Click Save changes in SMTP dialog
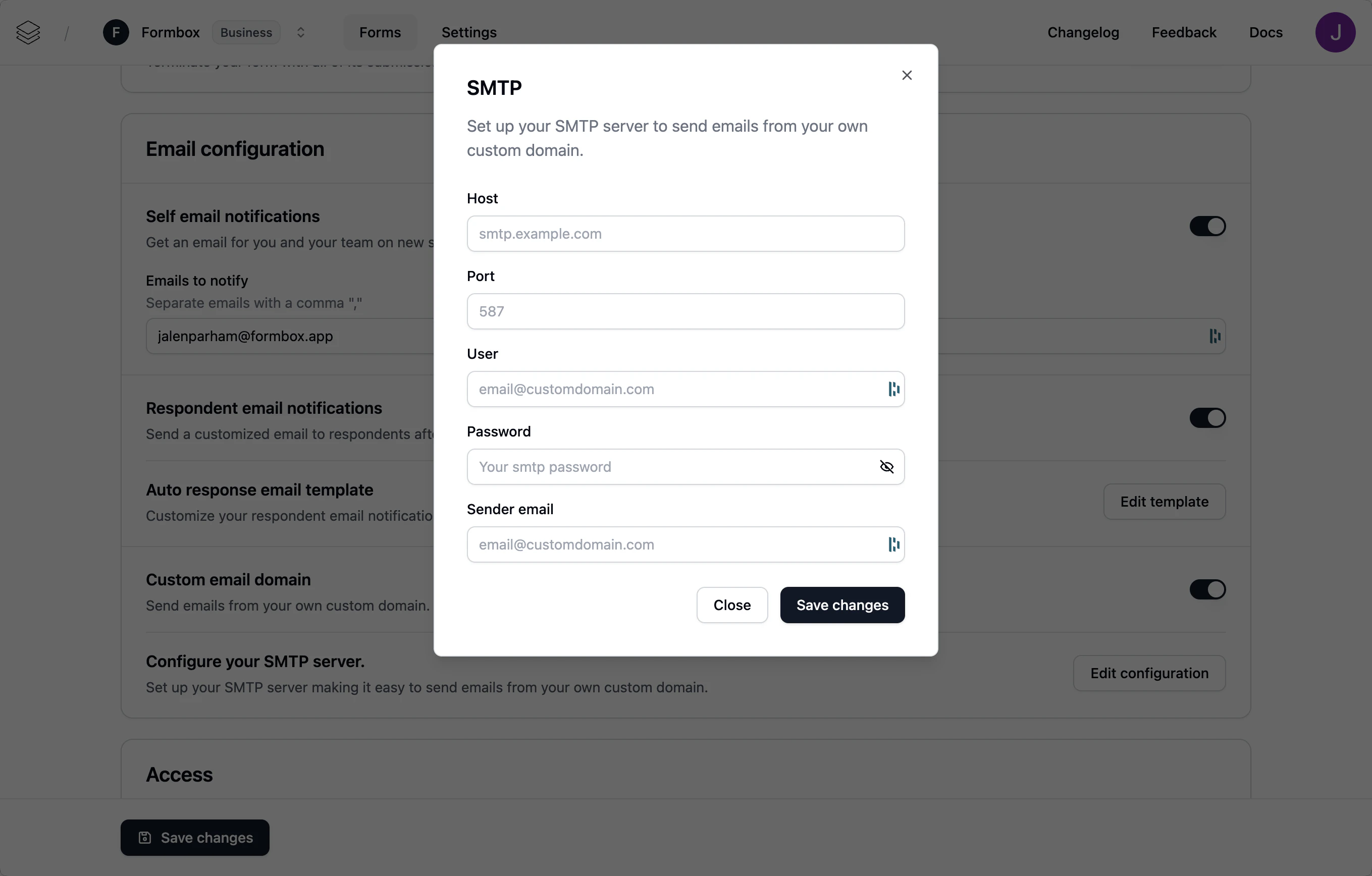Screen dimensions: 1372x876 click(842, 605)
